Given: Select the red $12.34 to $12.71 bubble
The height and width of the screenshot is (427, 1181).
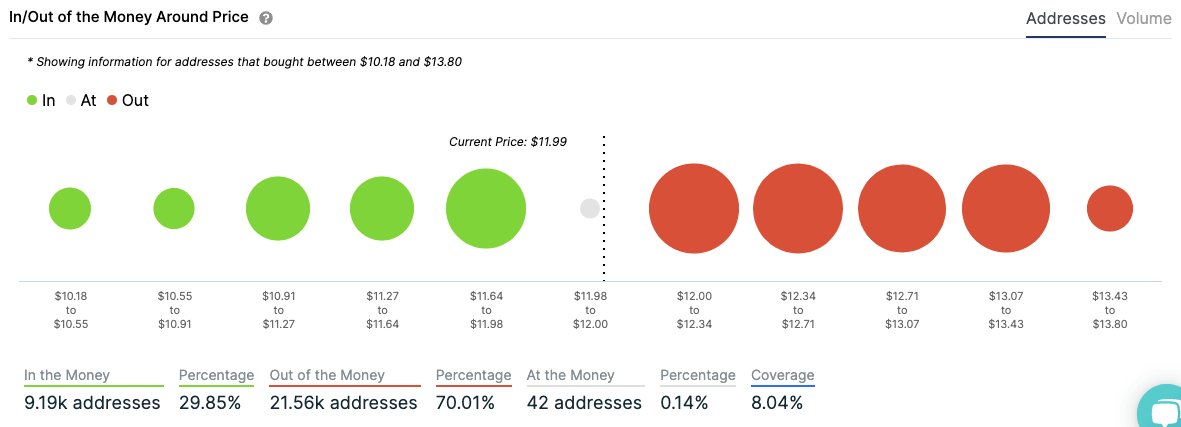Looking at the screenshot, I should 797,209.
